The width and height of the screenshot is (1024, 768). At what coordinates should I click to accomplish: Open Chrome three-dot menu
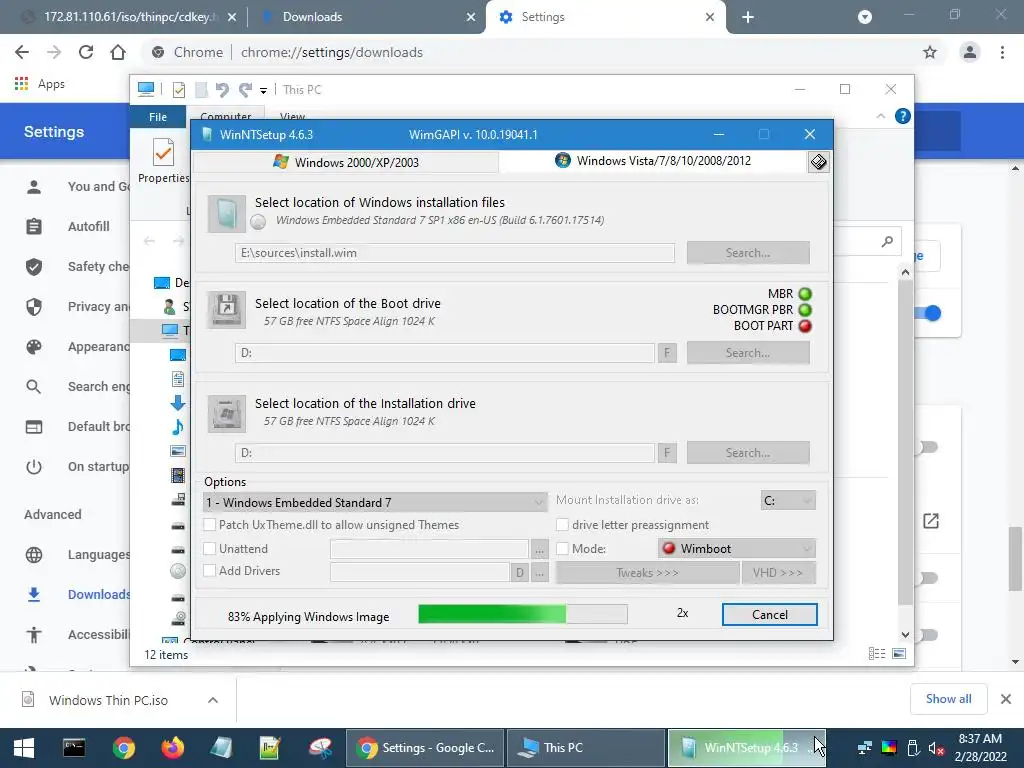pos(1002,52)
